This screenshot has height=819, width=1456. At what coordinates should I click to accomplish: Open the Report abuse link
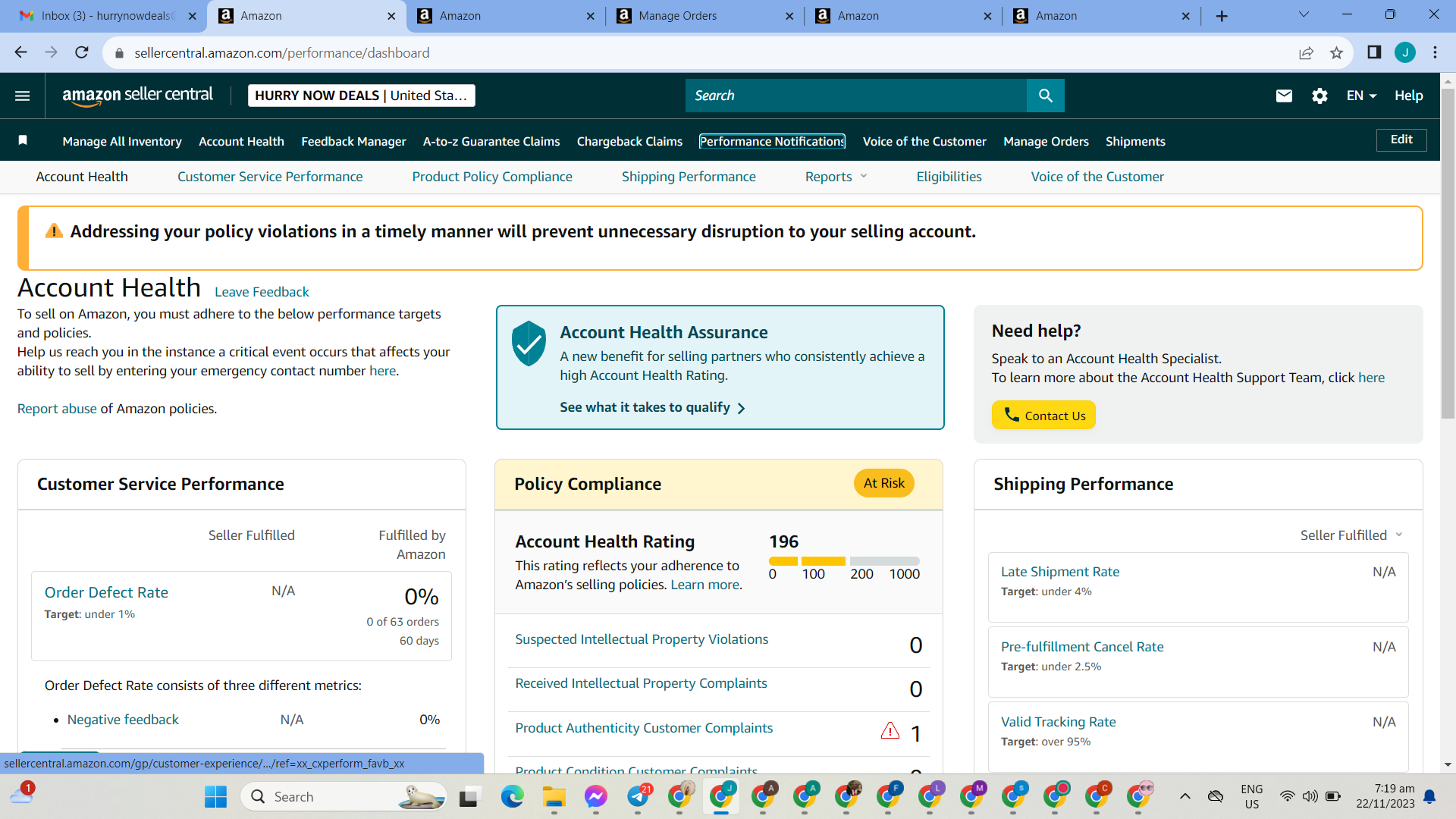coord(57,409)
